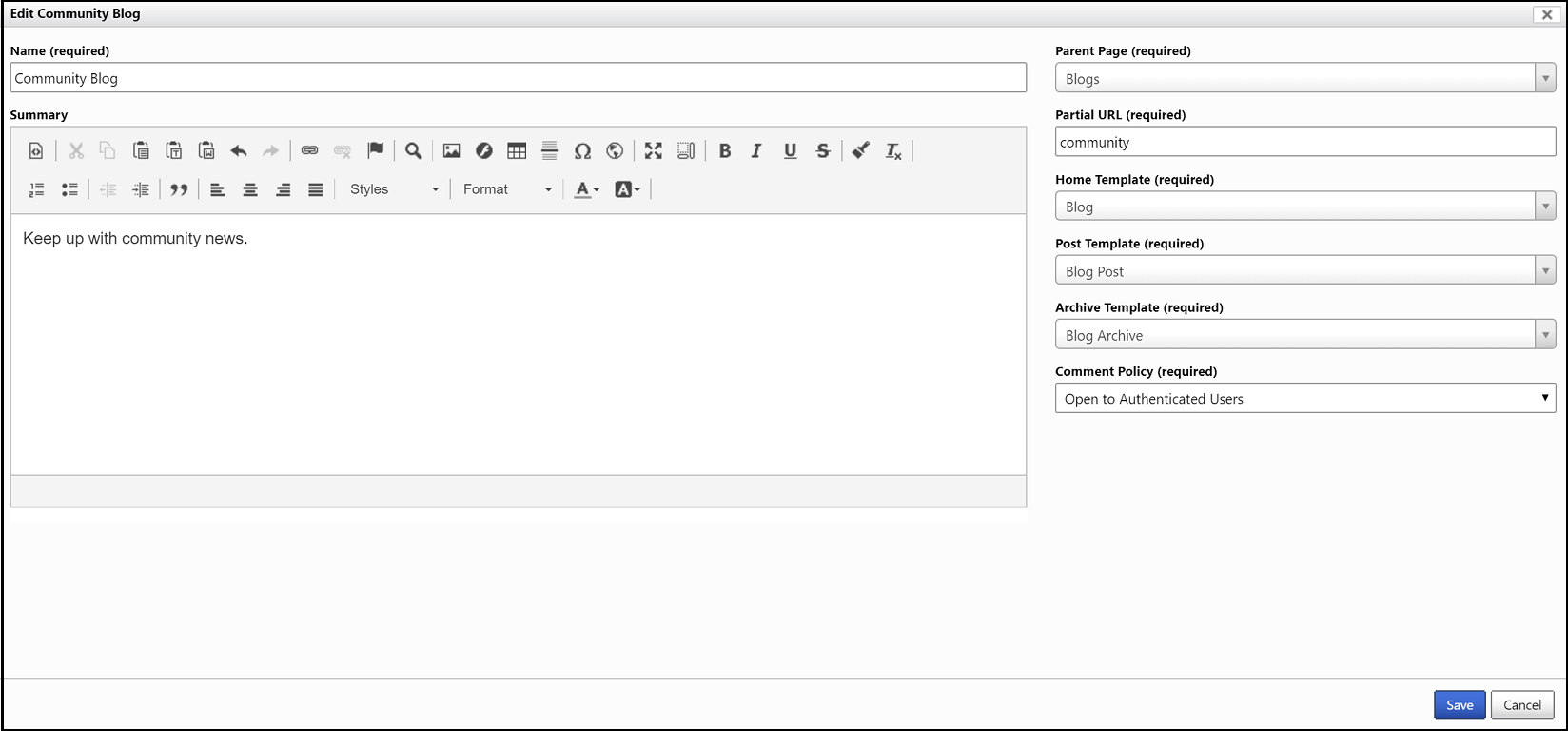Insert a numbered list
The width and height of the screenshot is (1568, 731).
tap(36, 189)
